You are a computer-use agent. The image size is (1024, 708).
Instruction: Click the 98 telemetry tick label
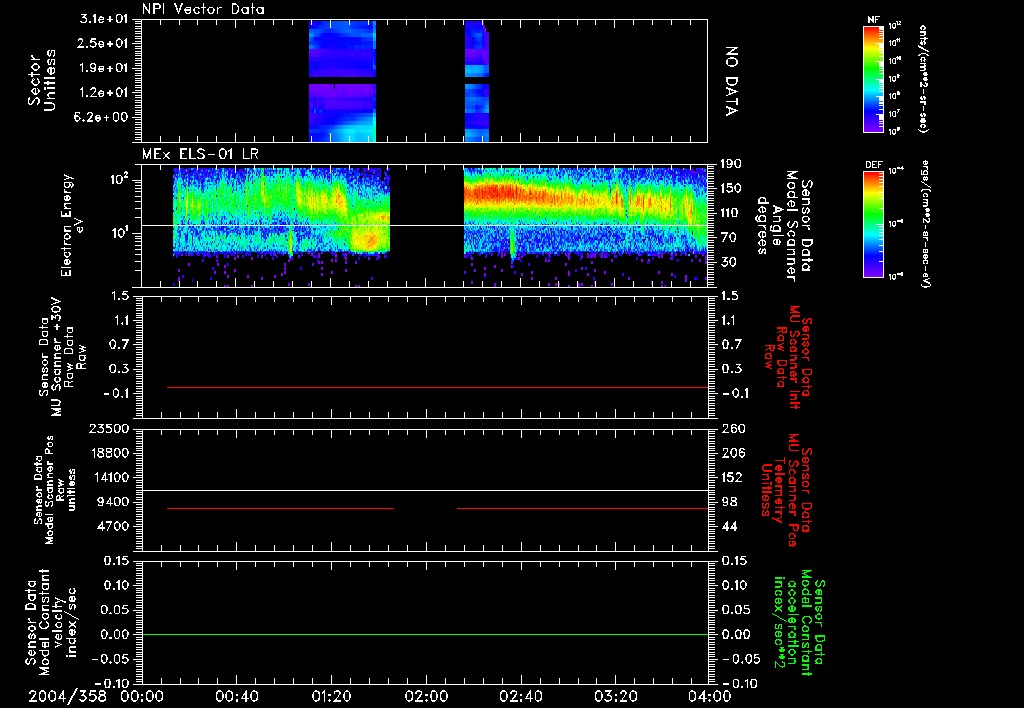click(x=729, y=502)
